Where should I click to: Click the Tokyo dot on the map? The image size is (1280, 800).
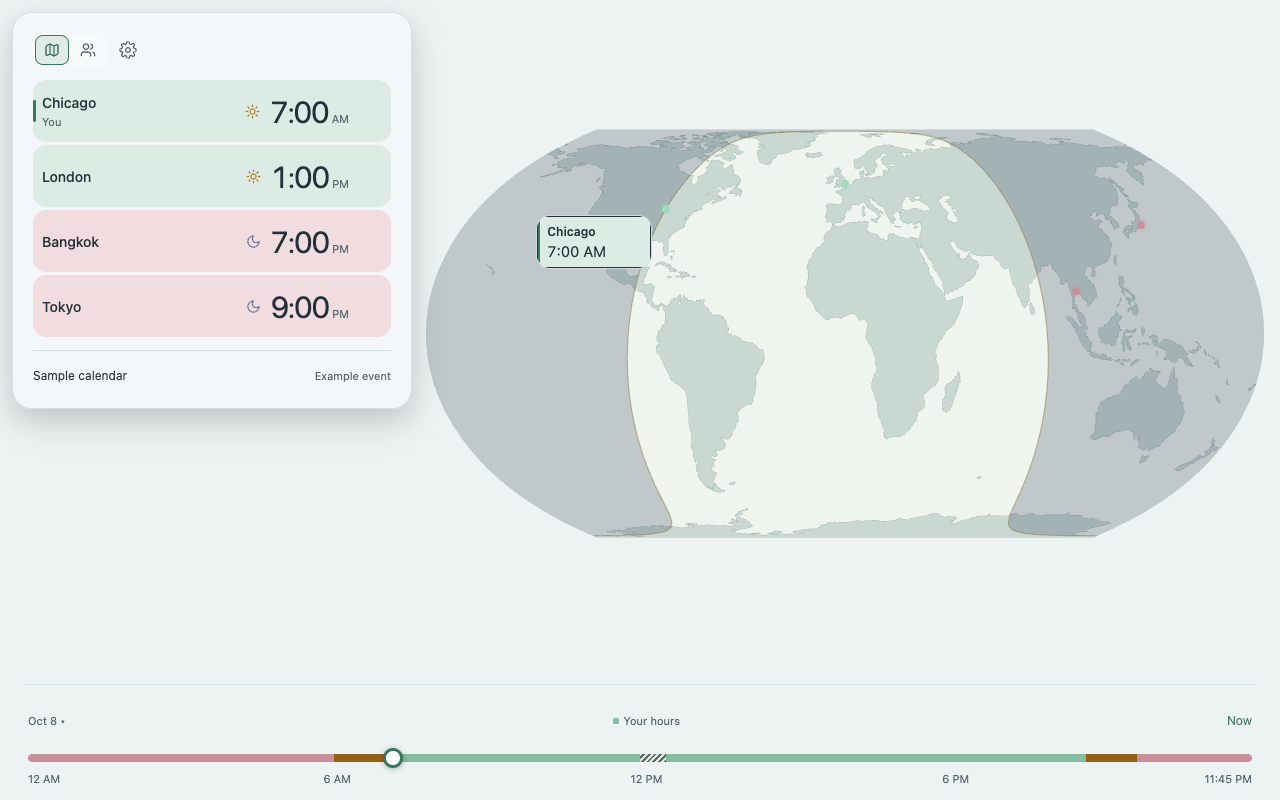pyautogui.click(x=1141, y=225)
